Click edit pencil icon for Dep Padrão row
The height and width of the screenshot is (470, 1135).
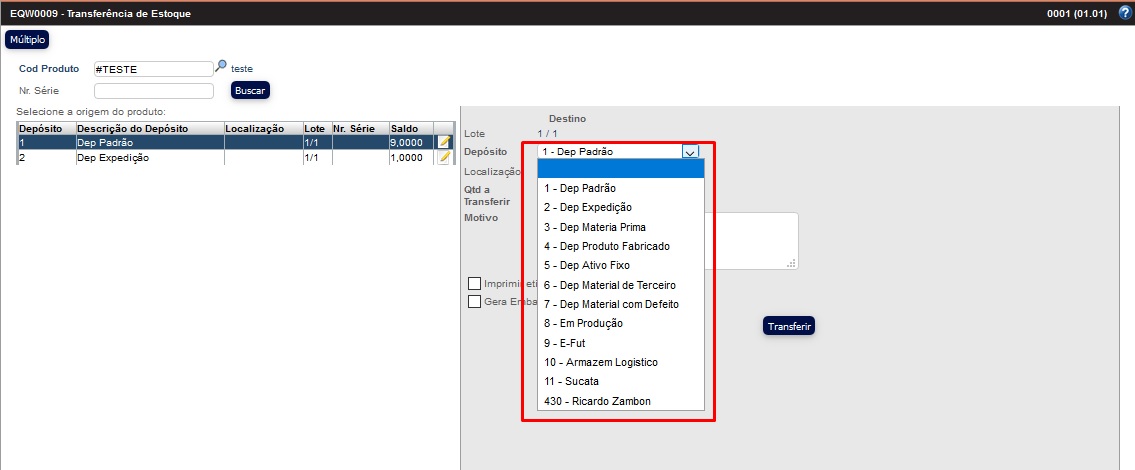(444, 143)
